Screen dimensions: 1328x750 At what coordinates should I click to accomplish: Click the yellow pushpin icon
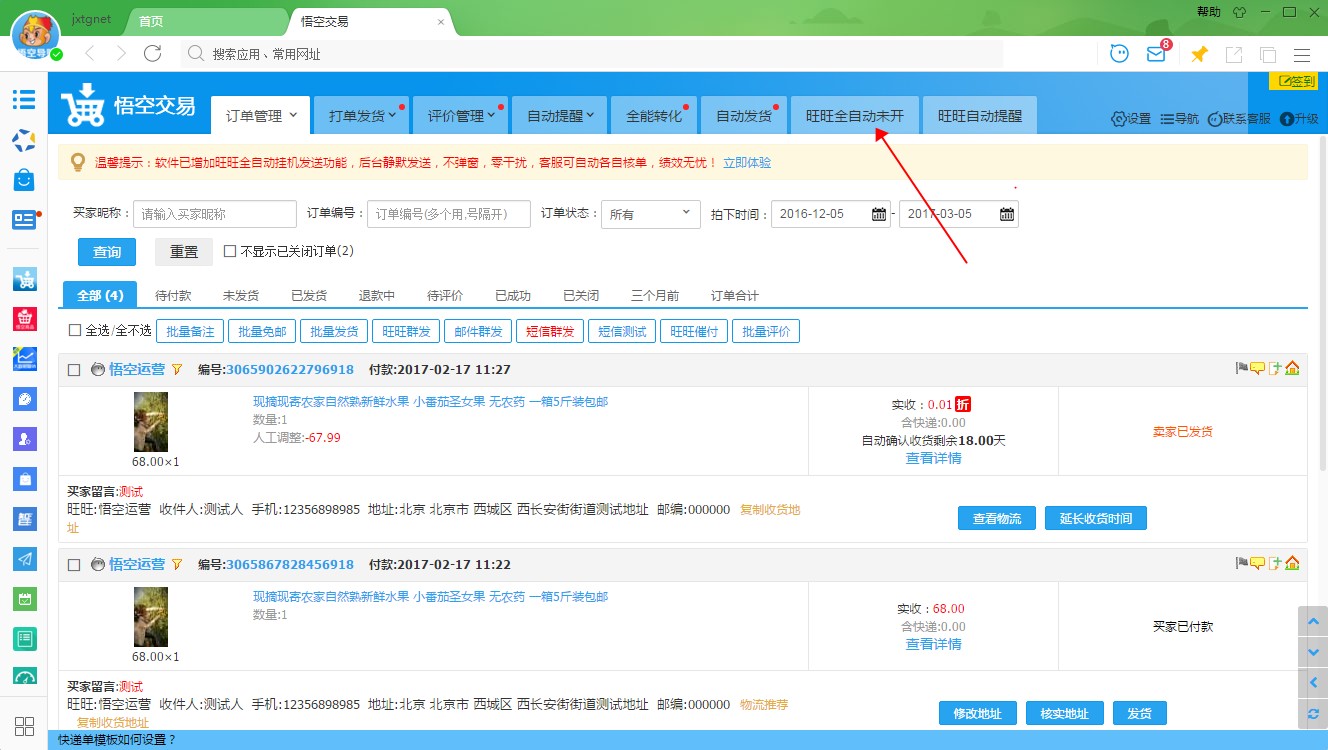1199,54
